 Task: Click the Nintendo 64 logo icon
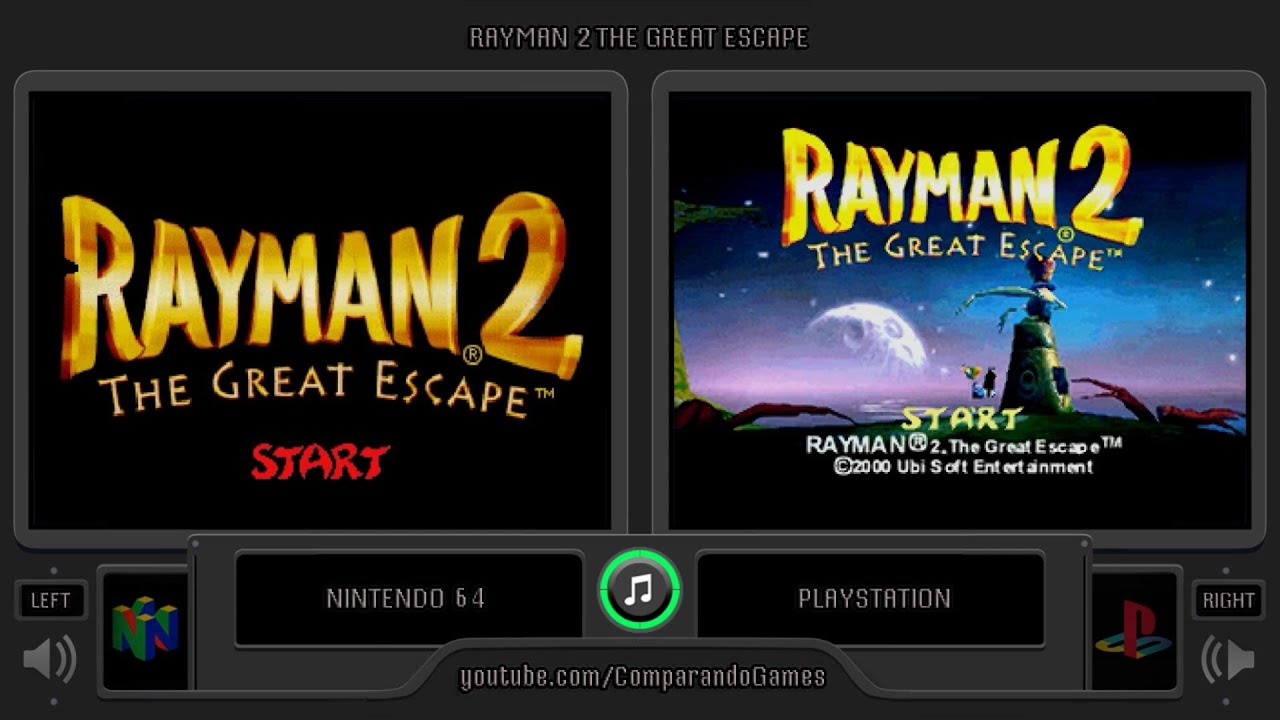[x=145, y=629]
